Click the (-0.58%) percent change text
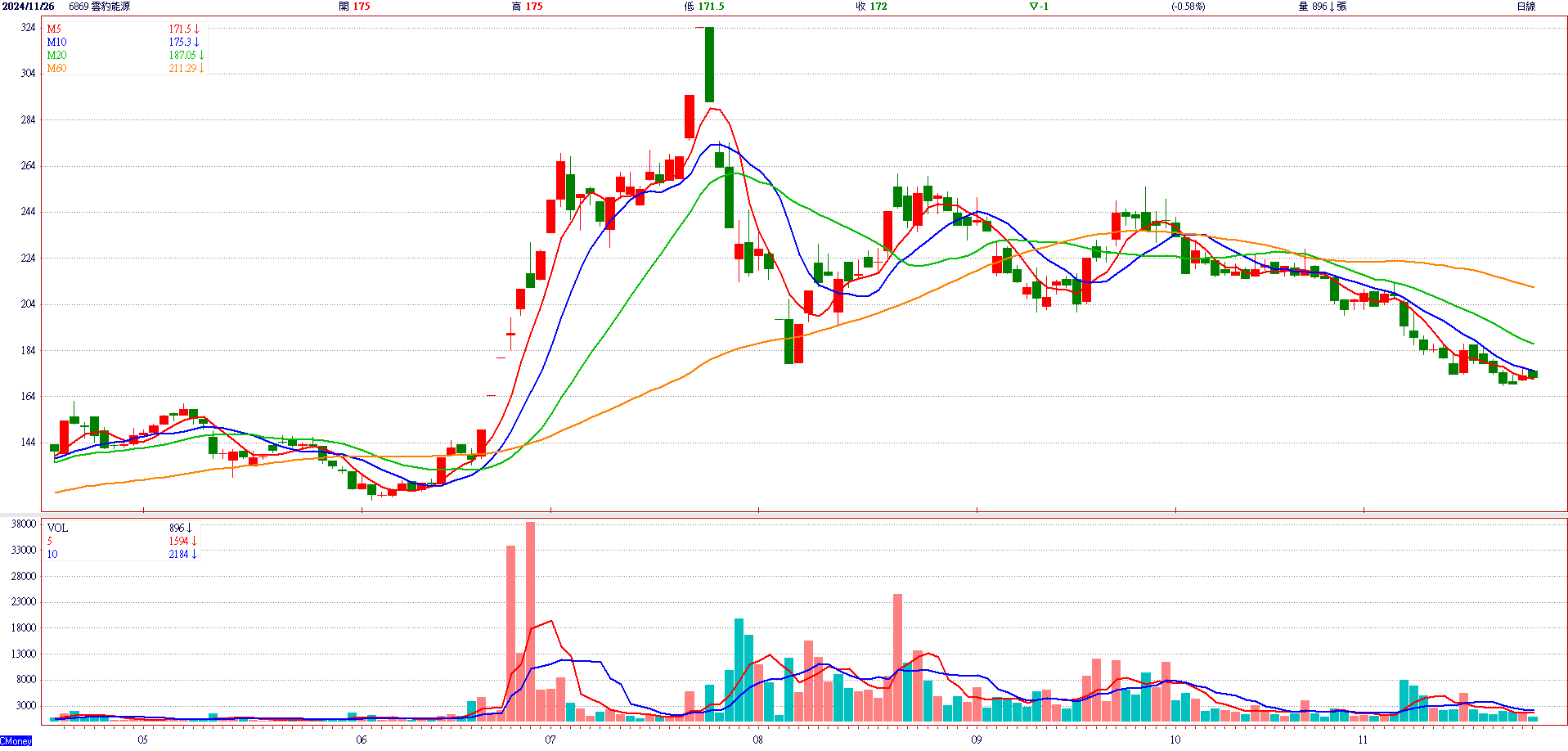Image resolution: width=1568 pixels, height=751 pixels. click(x=1188, y=7)
